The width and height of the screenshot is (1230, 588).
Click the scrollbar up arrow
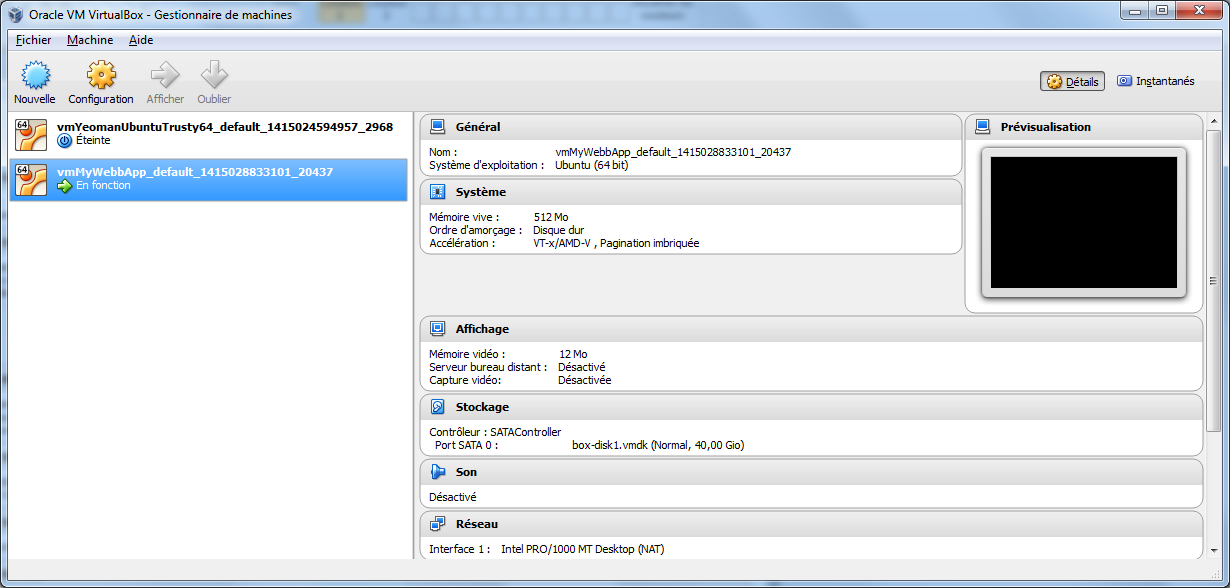pos(1214,122)
